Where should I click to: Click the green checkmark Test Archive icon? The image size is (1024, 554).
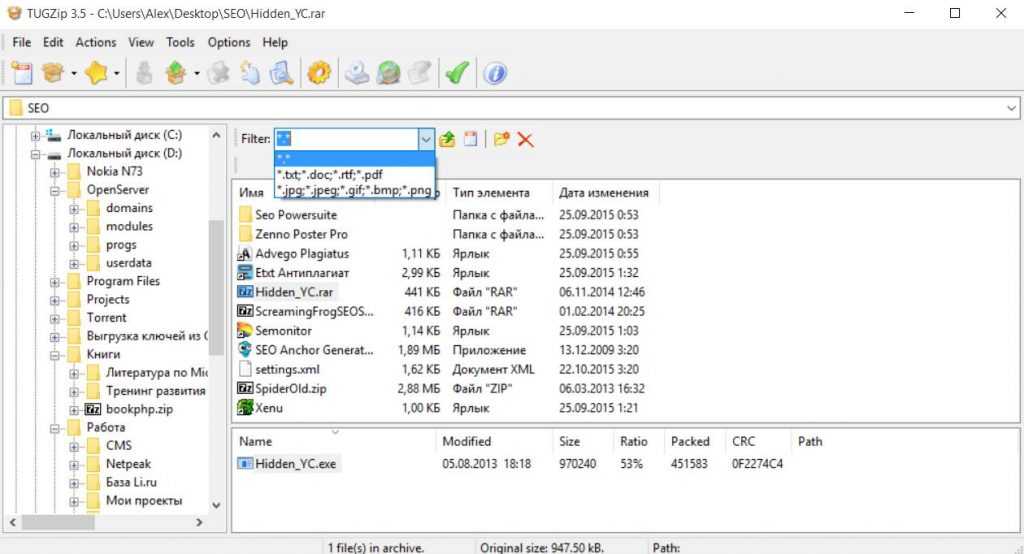(x=457, y=73)
